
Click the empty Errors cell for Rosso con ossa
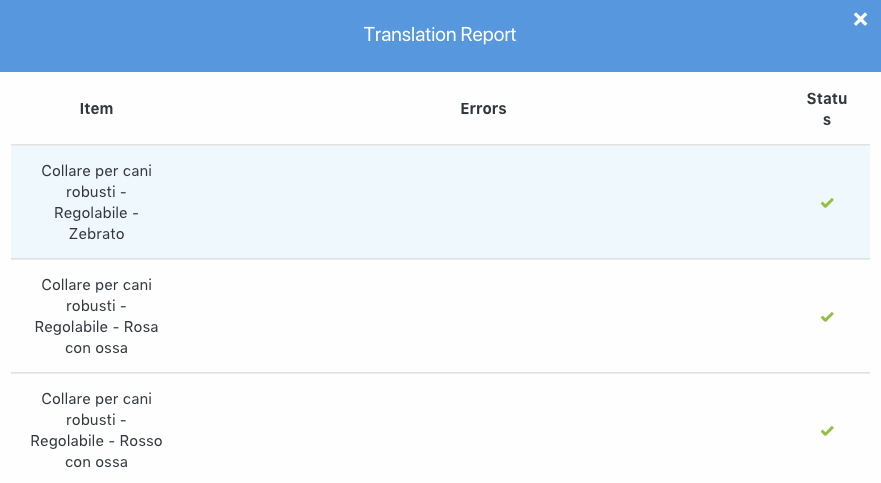(483, 431)
